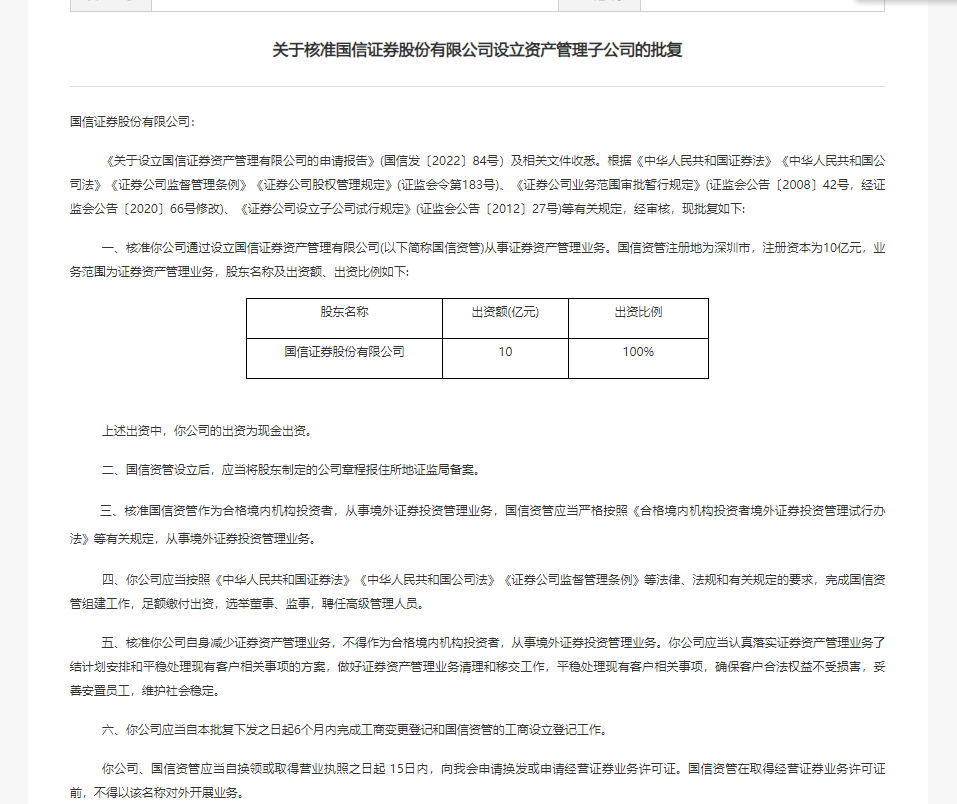Click paragraph 二 about 公司章程报住所地证监局备案

(292, 470)
